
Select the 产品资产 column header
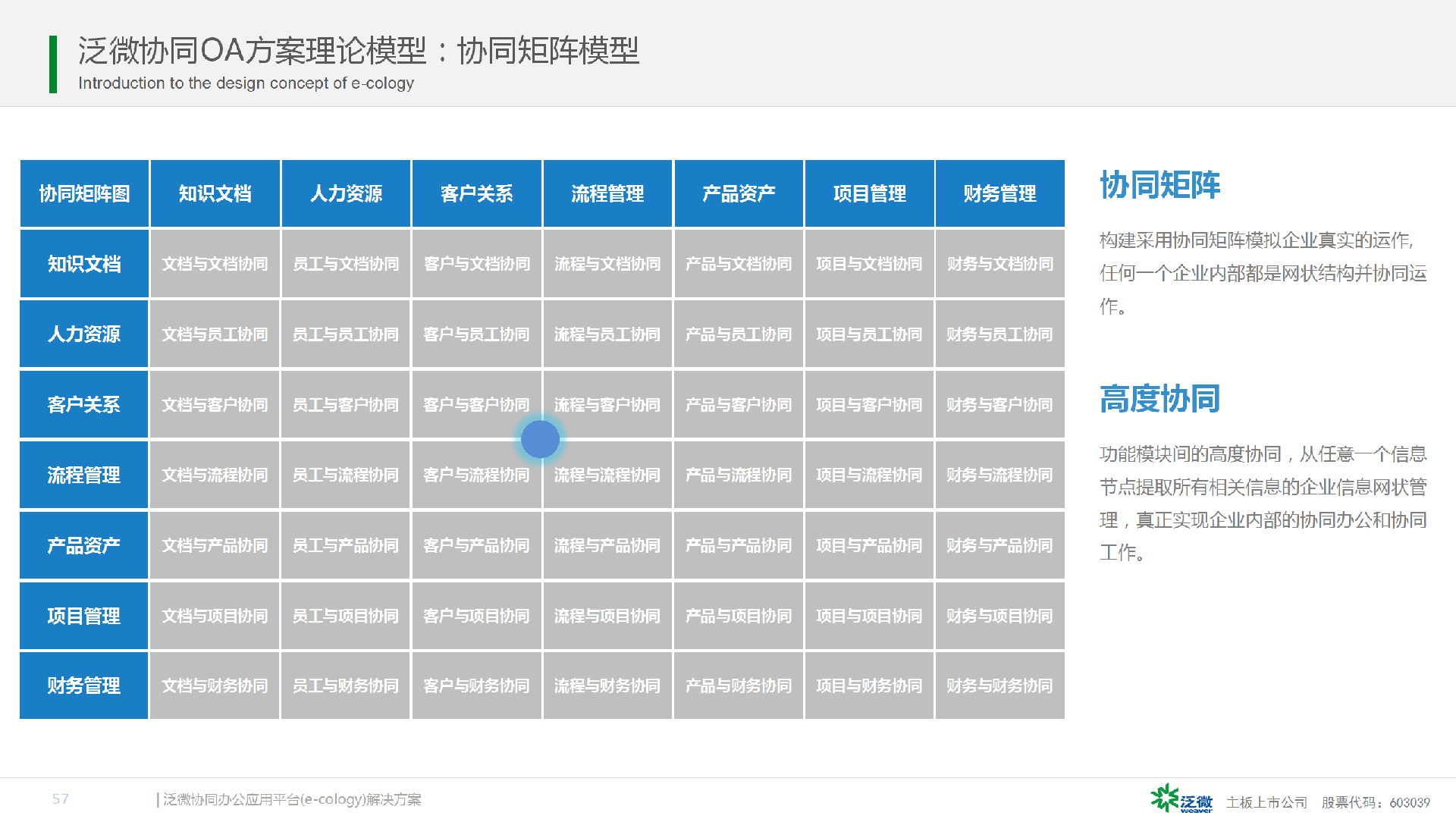(x=739, y=193)
